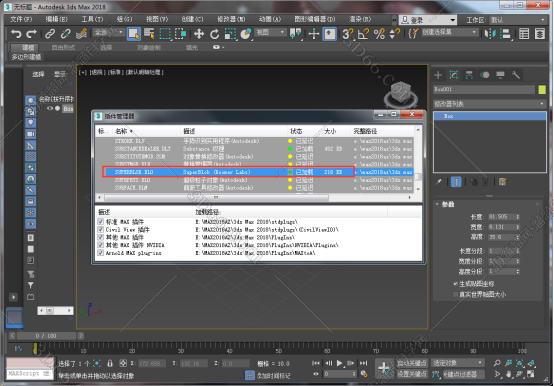
Task: Click the go to end frame button
Action: [x=364, y=363]
